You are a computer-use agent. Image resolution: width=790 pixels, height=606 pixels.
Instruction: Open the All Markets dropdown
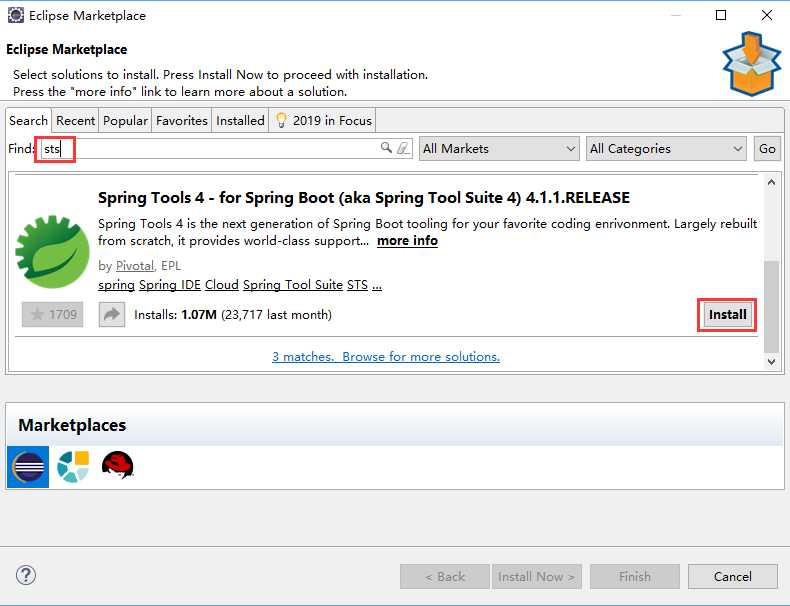(x=499, y=149)
